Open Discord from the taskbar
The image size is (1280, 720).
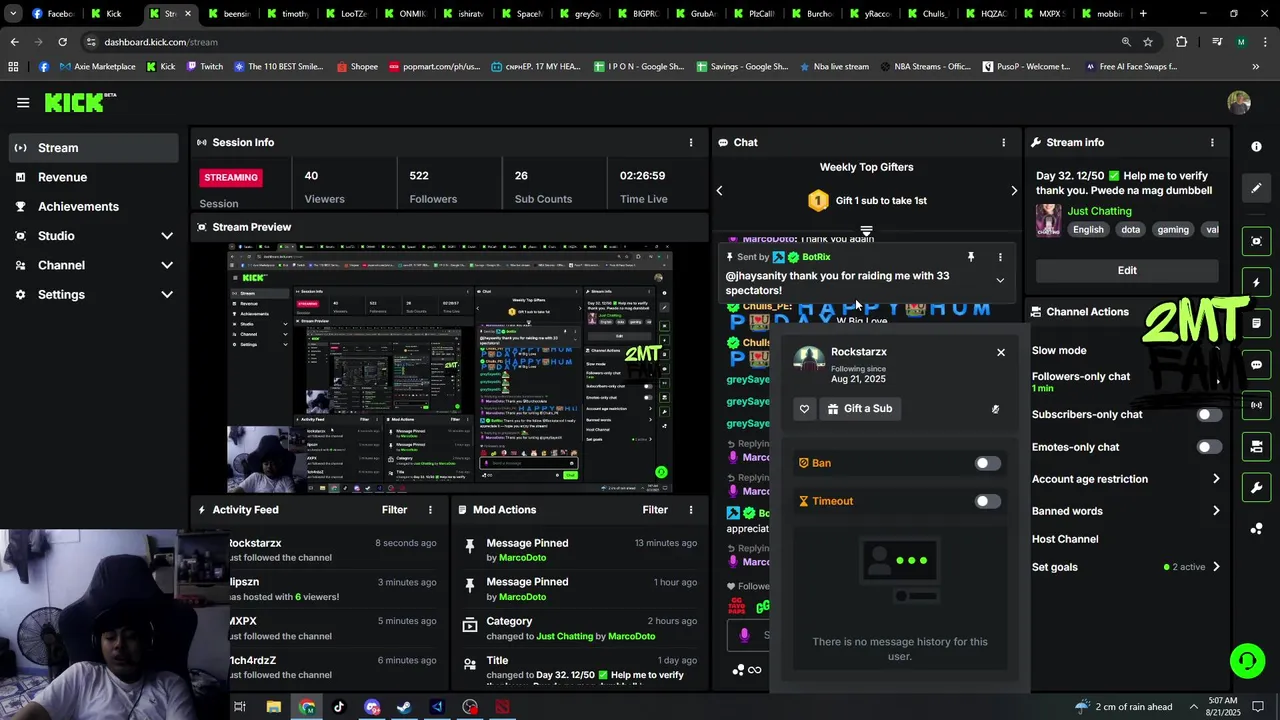(372, 707)
